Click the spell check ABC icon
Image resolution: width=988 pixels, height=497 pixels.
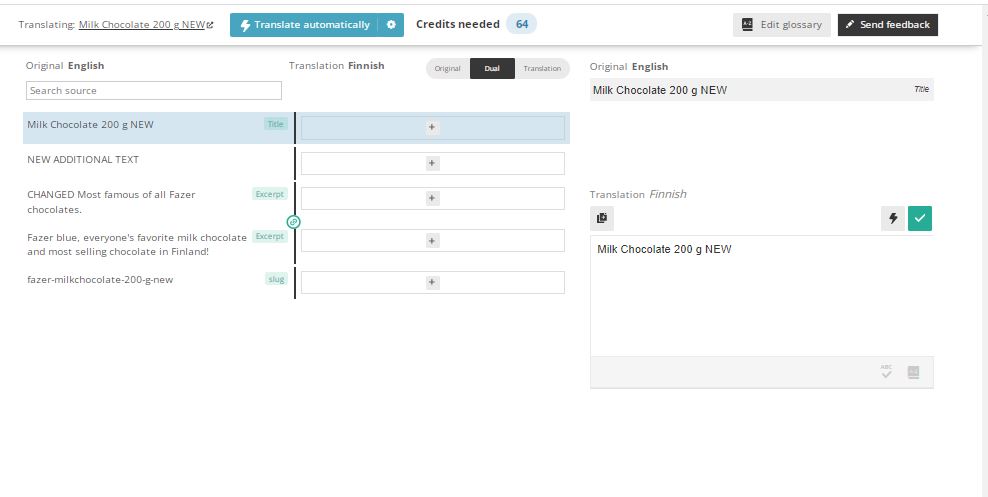coord(886,372)
